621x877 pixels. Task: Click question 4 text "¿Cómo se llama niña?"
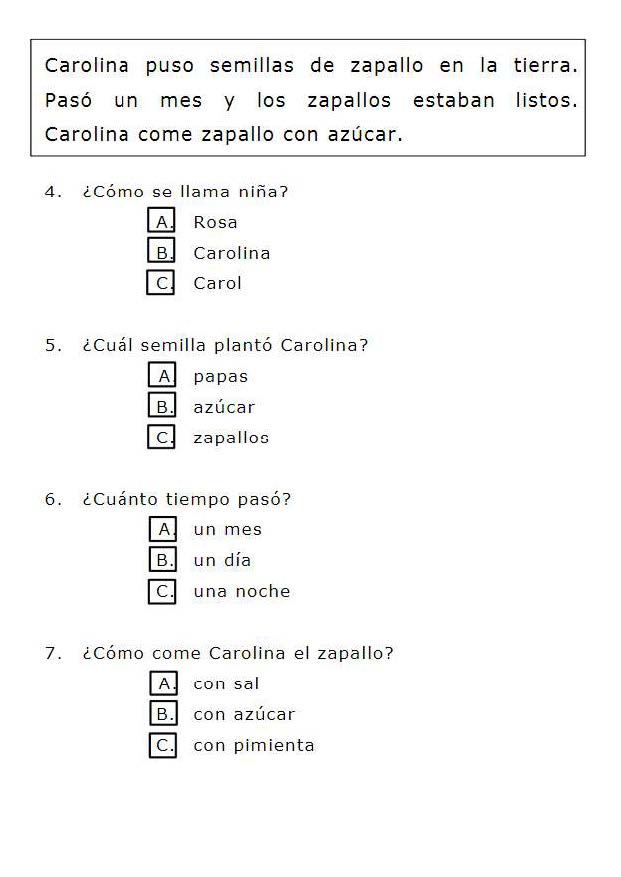185,191
